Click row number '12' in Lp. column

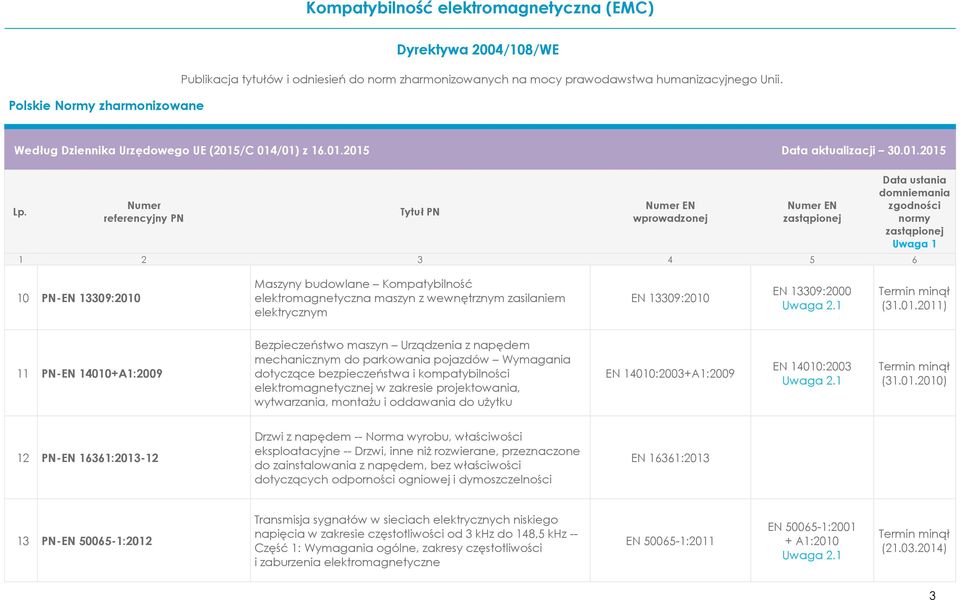pos(23,458)
